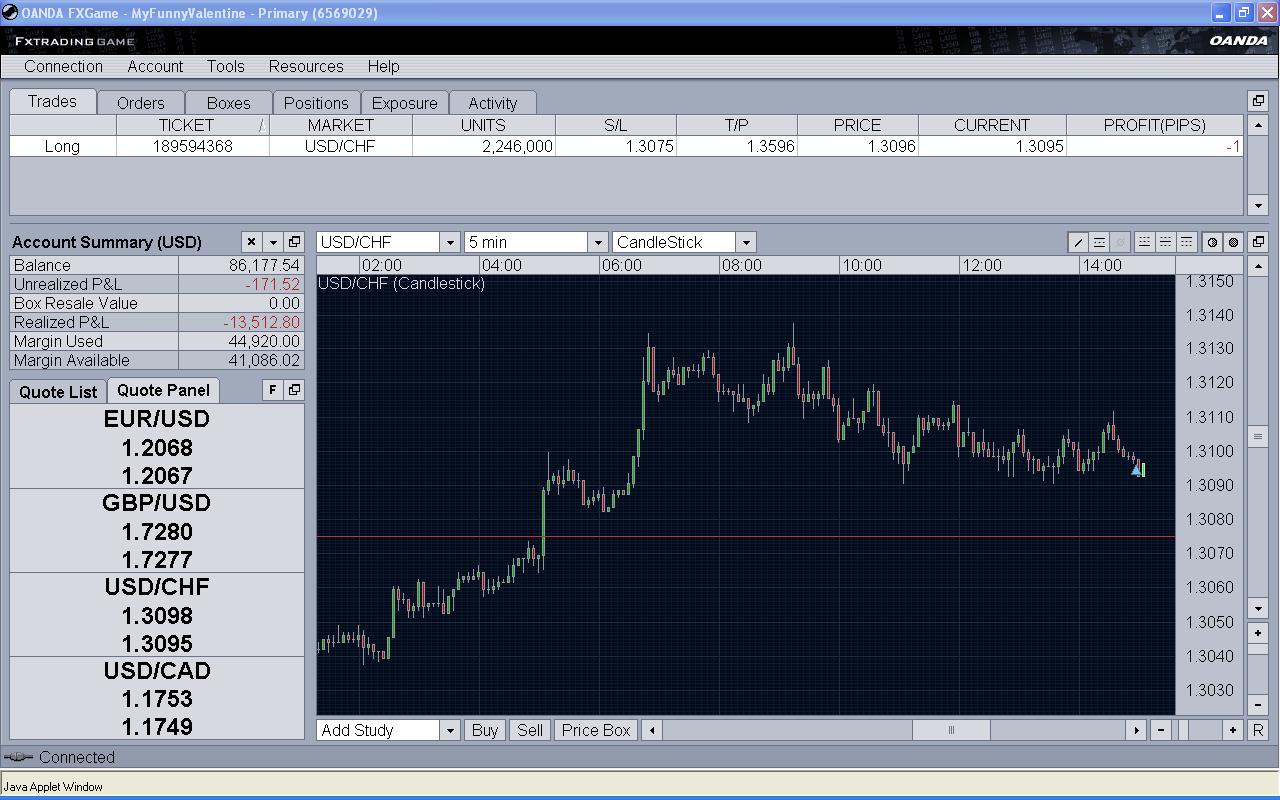Zoom in chart with horizontal plus button
Screen dimensions: 1280x800
coord(1233,730)
